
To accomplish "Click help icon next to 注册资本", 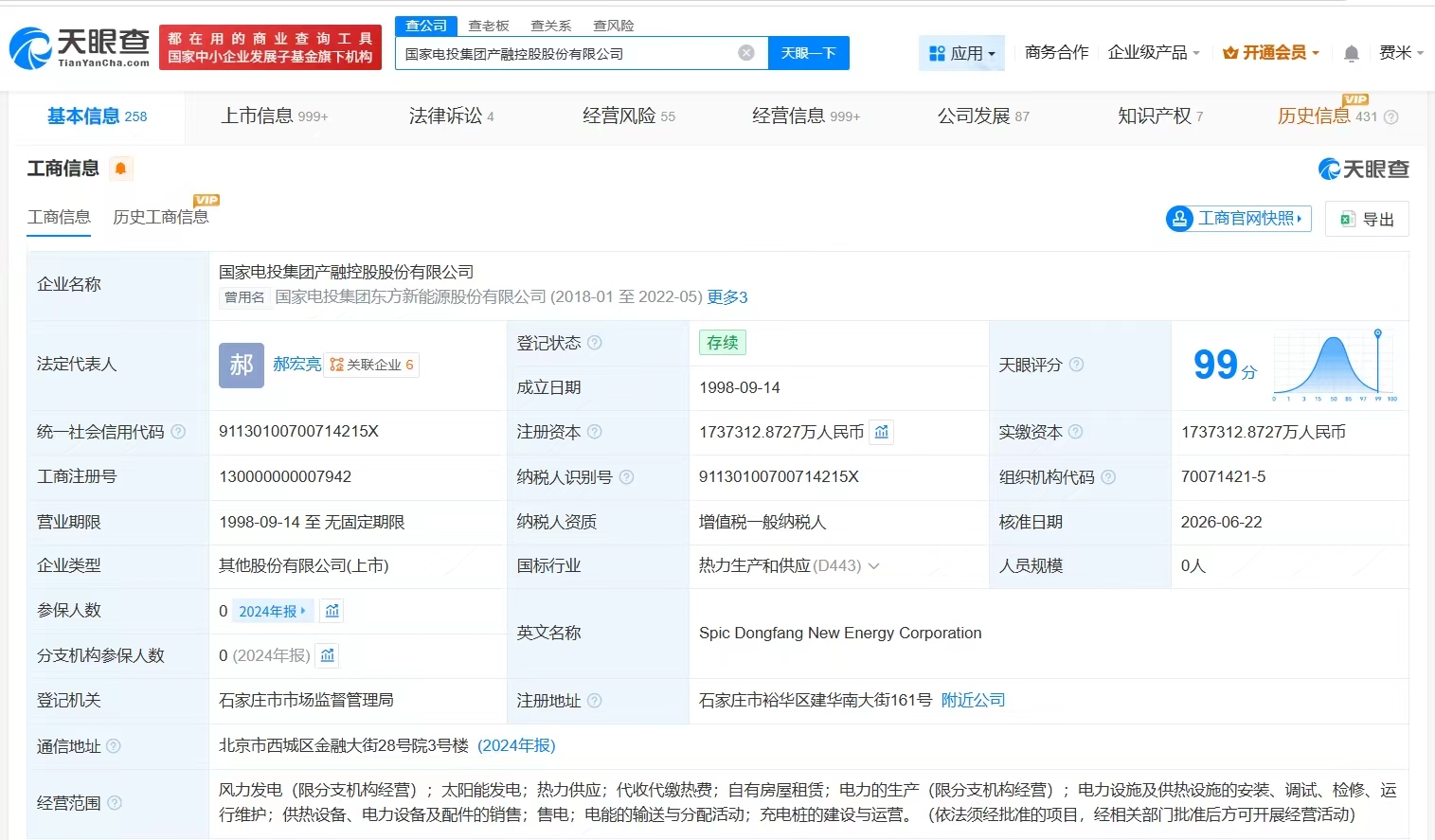I will [595, 432].
